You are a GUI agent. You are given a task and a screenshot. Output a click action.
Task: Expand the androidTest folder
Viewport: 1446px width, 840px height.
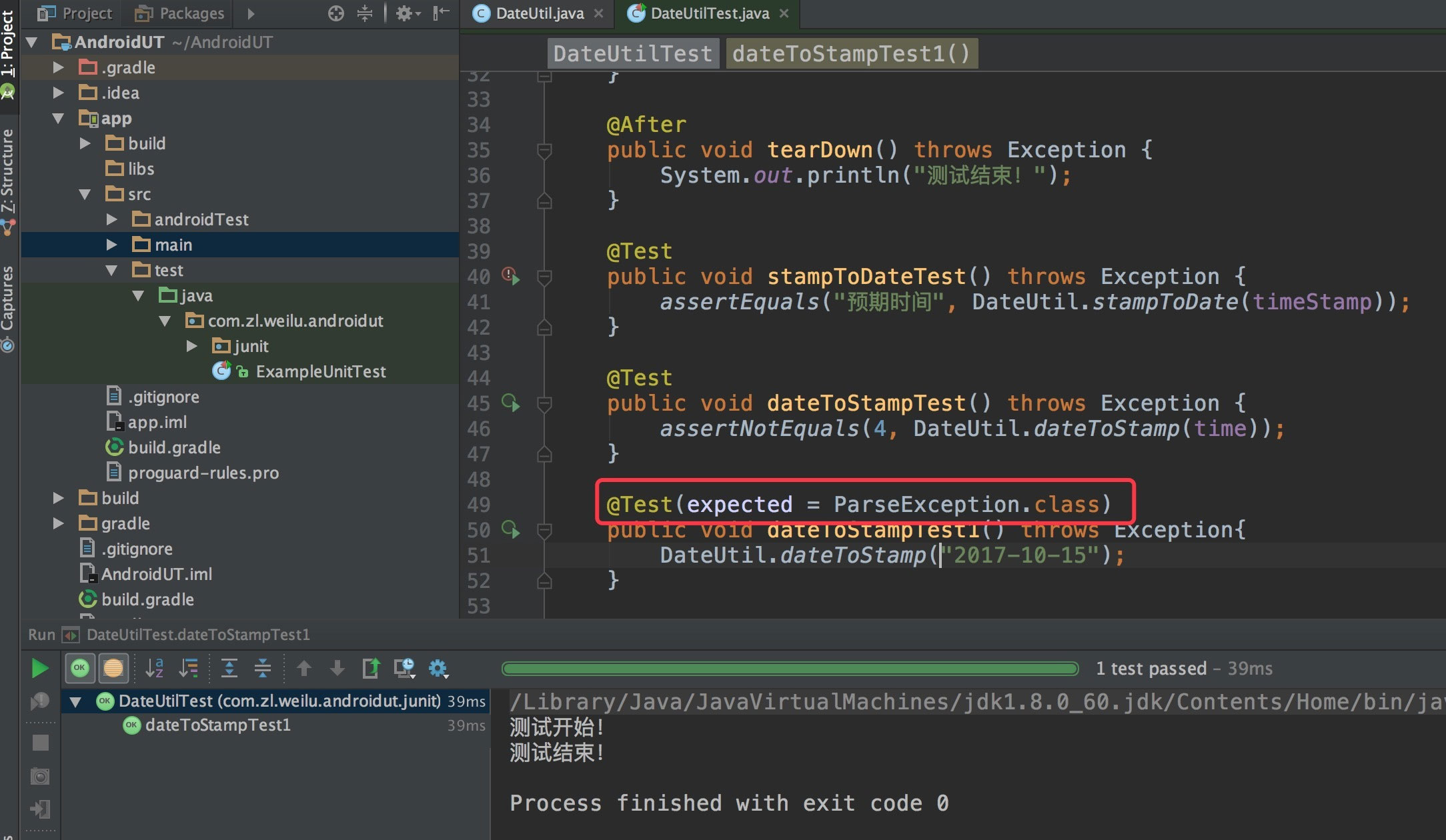pos(111,220)
